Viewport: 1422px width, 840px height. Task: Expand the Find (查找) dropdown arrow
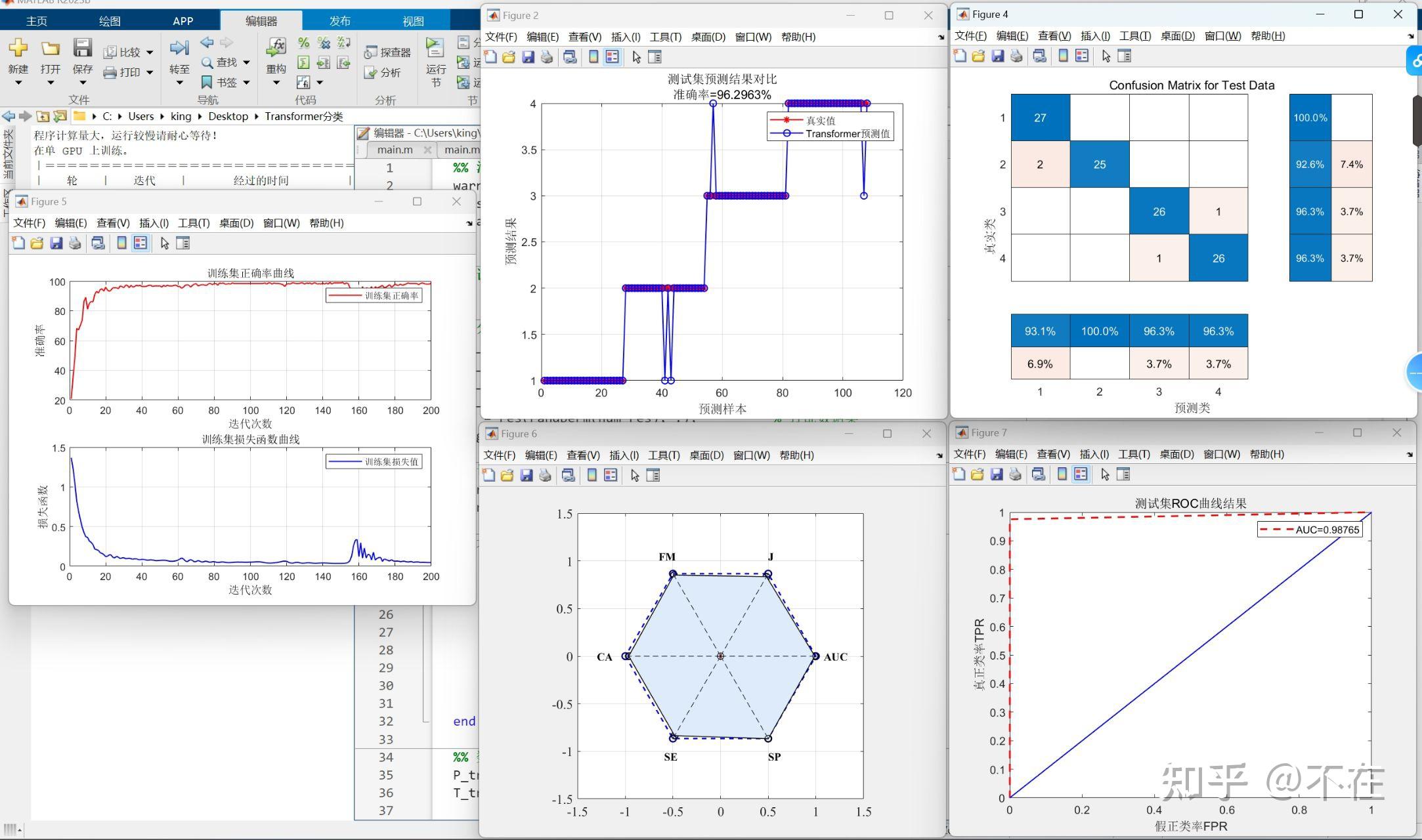click(247, 62)
